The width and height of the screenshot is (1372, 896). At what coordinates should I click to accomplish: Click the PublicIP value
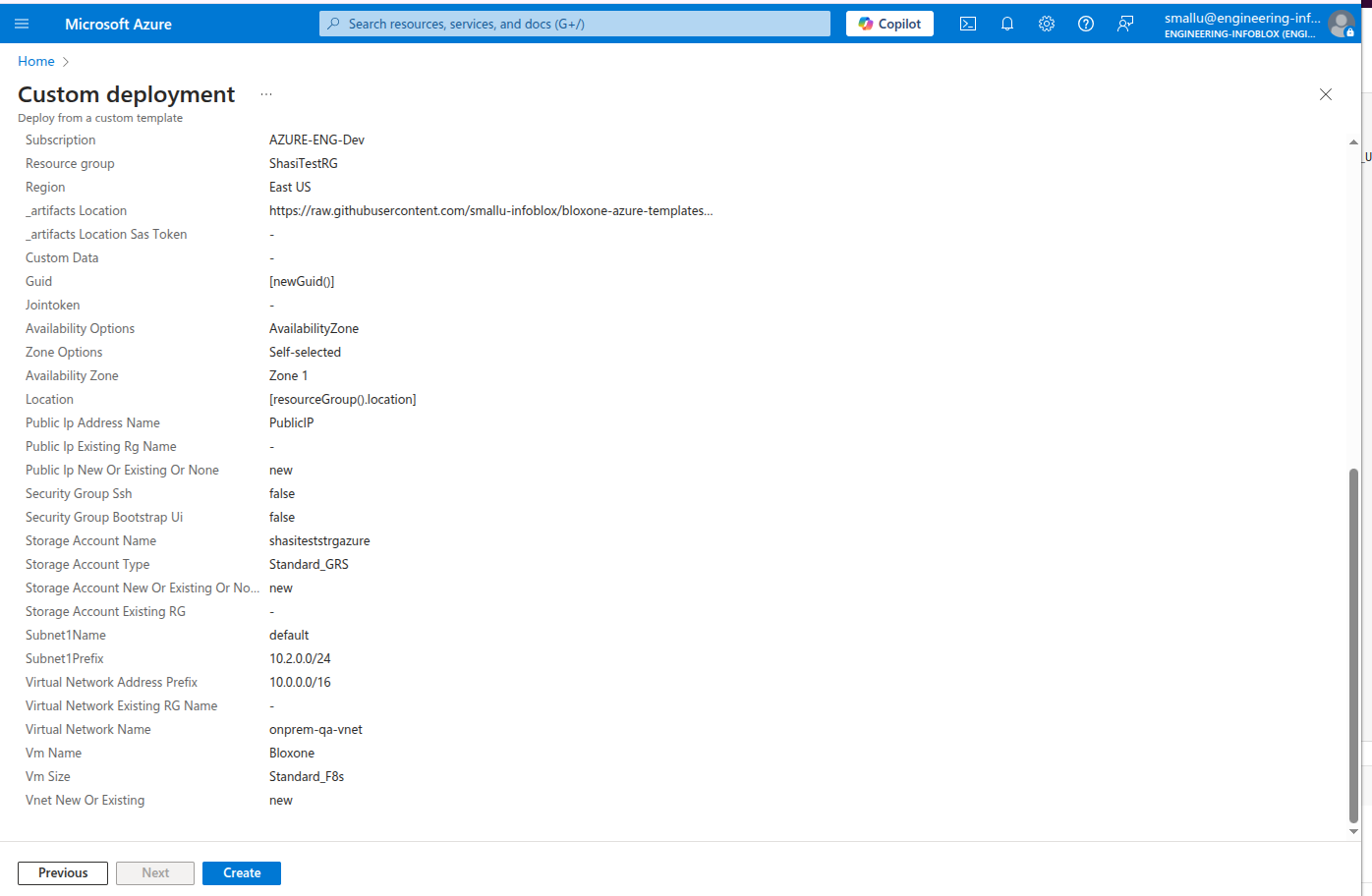click(x=292, y=422)
